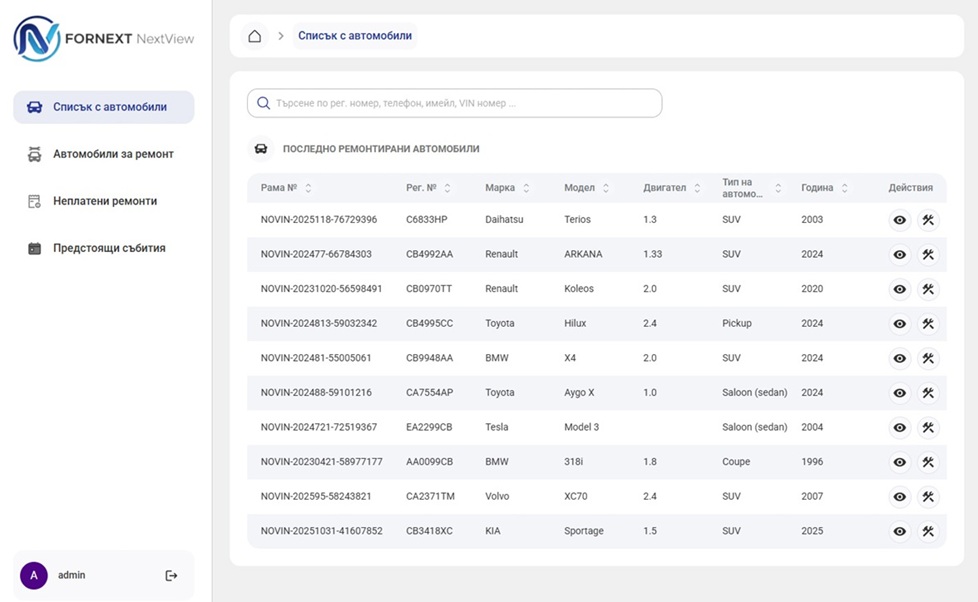Open repair tools for Toyota Aygo X
This screenshot has height=602, width=978.
(928, 393)
